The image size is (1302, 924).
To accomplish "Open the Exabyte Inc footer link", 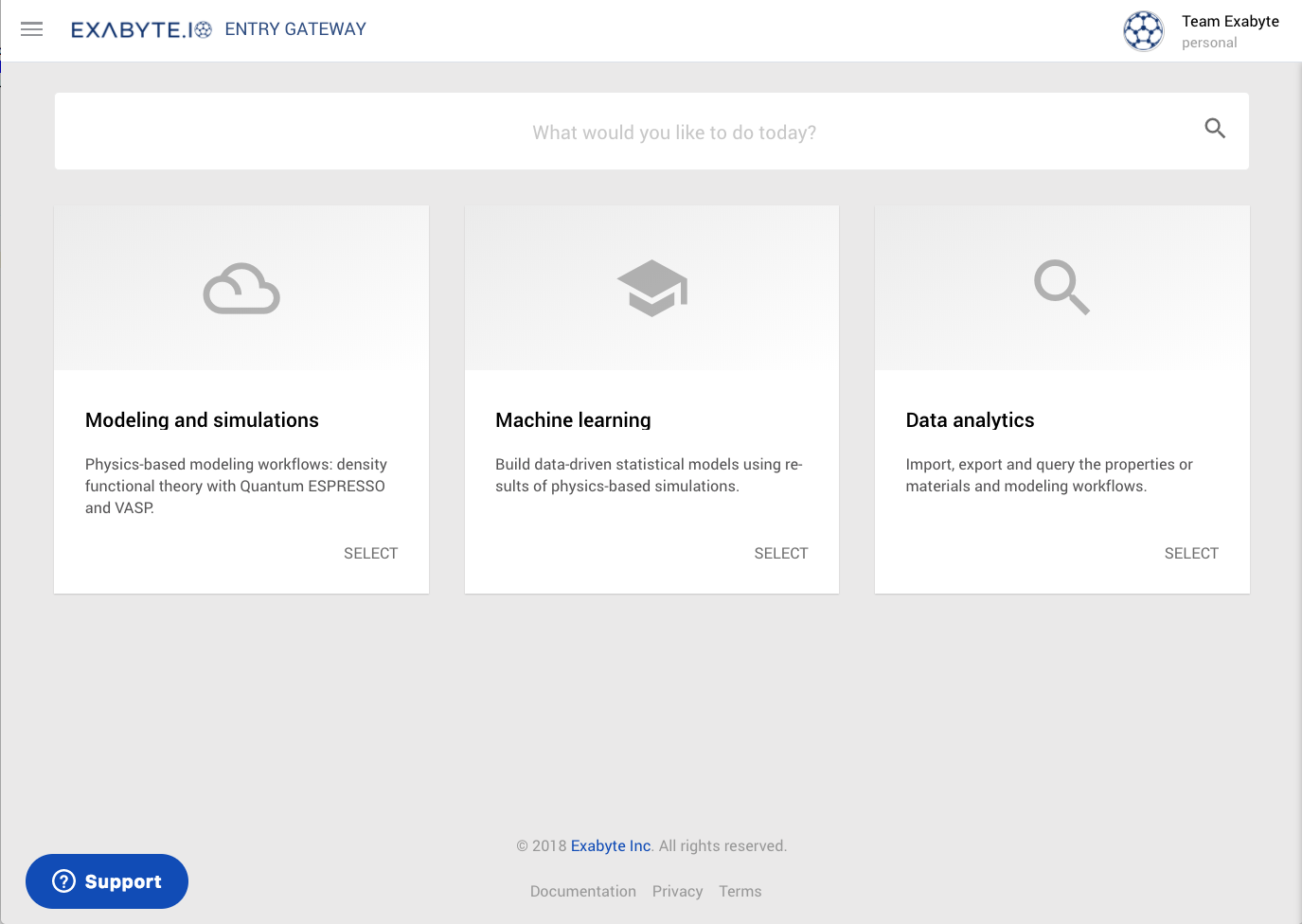I will (611, 845).
